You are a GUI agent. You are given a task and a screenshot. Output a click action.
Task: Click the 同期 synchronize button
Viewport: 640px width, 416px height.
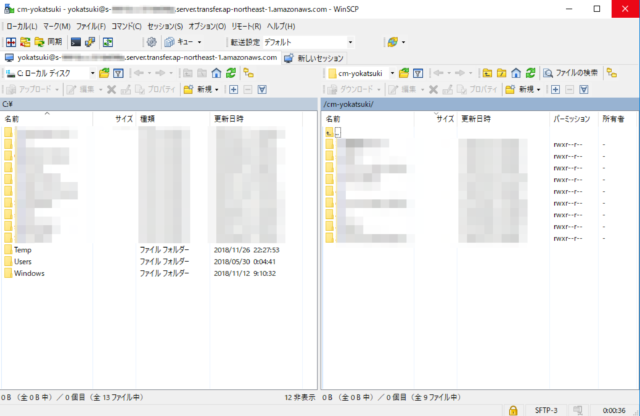[48, 42]
